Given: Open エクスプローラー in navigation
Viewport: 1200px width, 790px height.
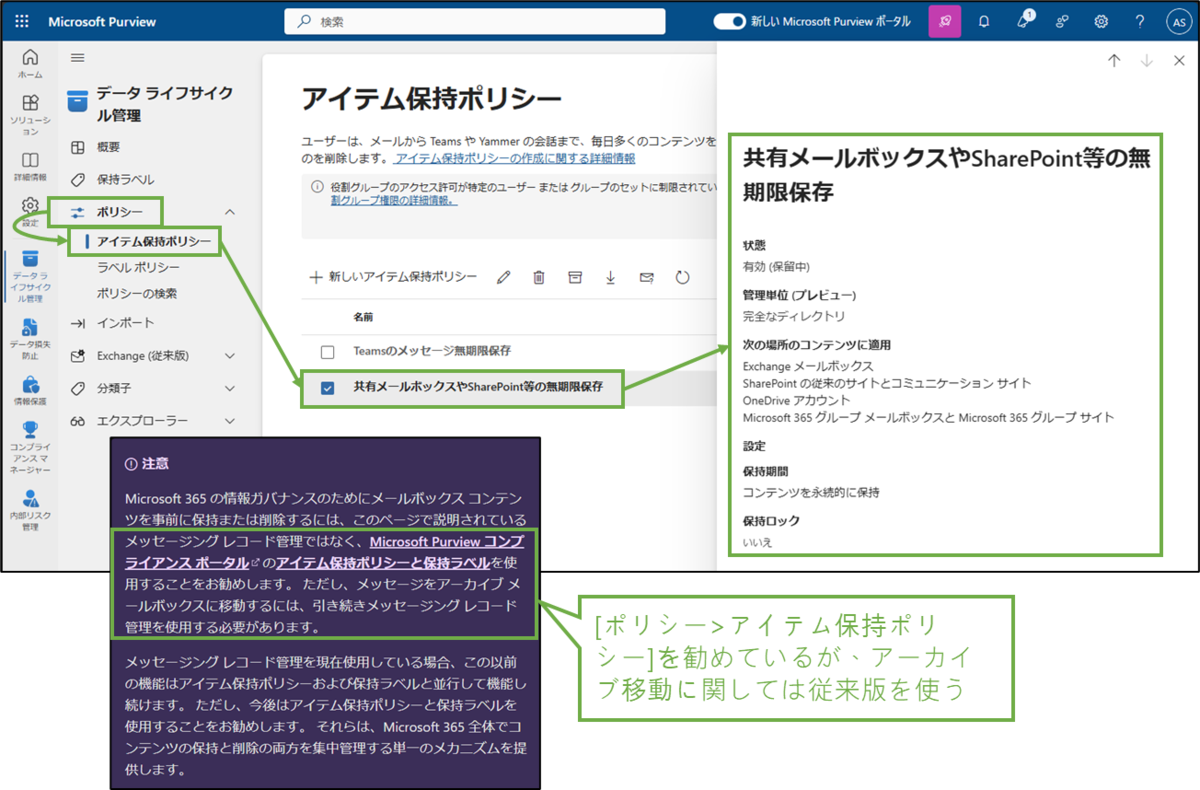Looking at the screenshot, I should [x=142, y=421].
